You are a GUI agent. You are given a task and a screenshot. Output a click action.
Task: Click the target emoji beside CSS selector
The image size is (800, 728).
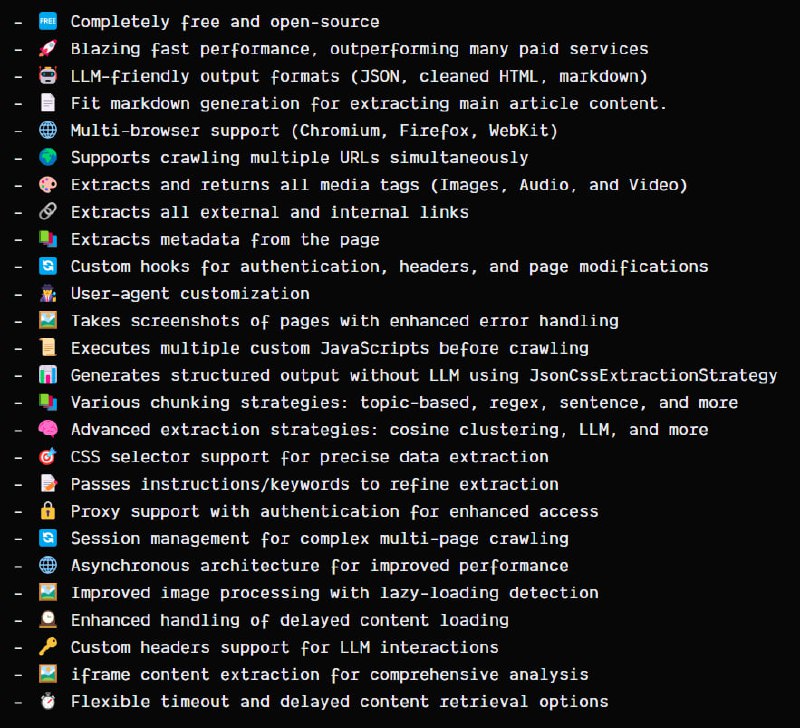pos(47,457)
